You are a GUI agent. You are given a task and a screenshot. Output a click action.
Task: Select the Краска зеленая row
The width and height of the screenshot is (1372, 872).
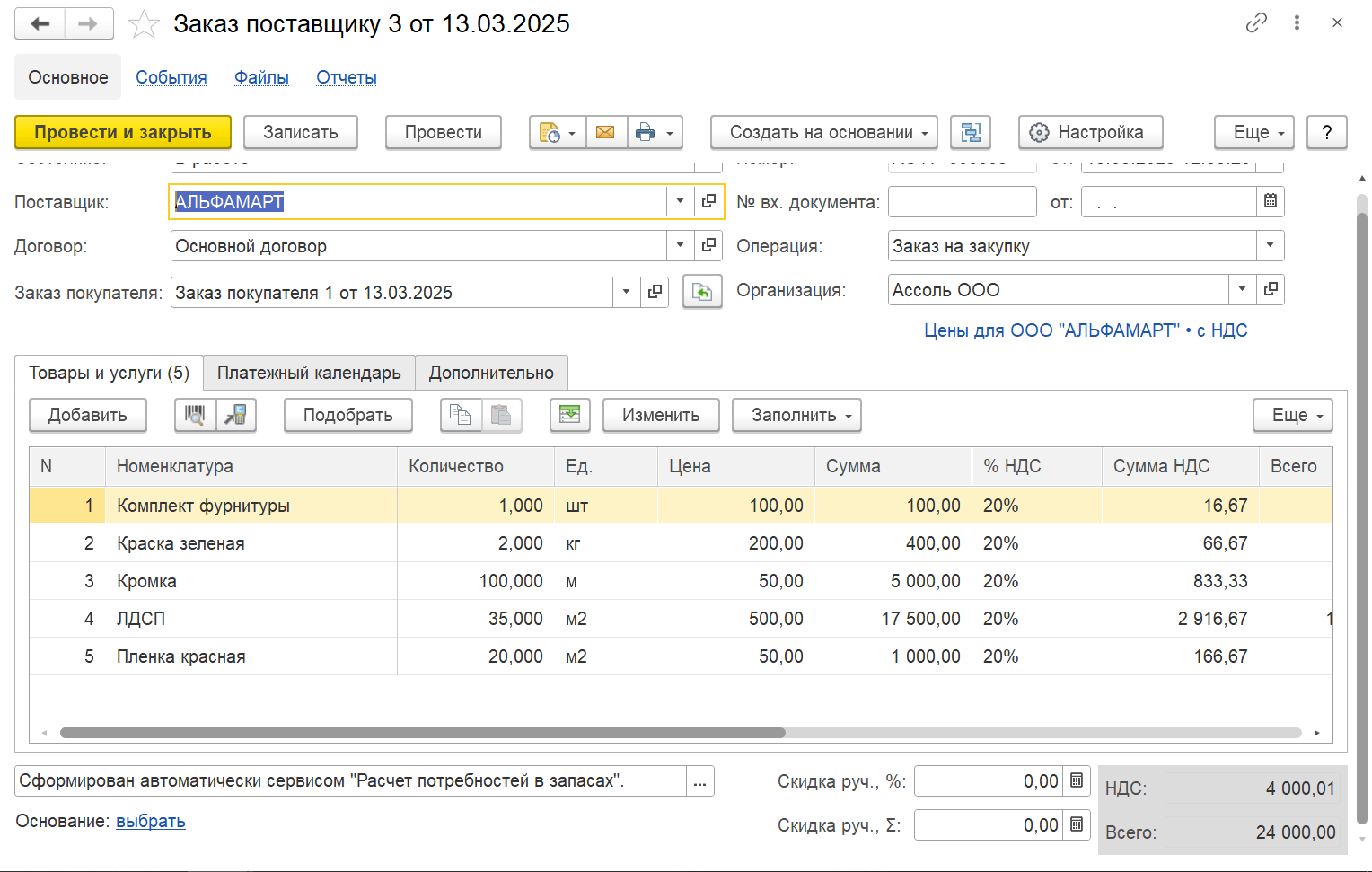pos(681,543)
